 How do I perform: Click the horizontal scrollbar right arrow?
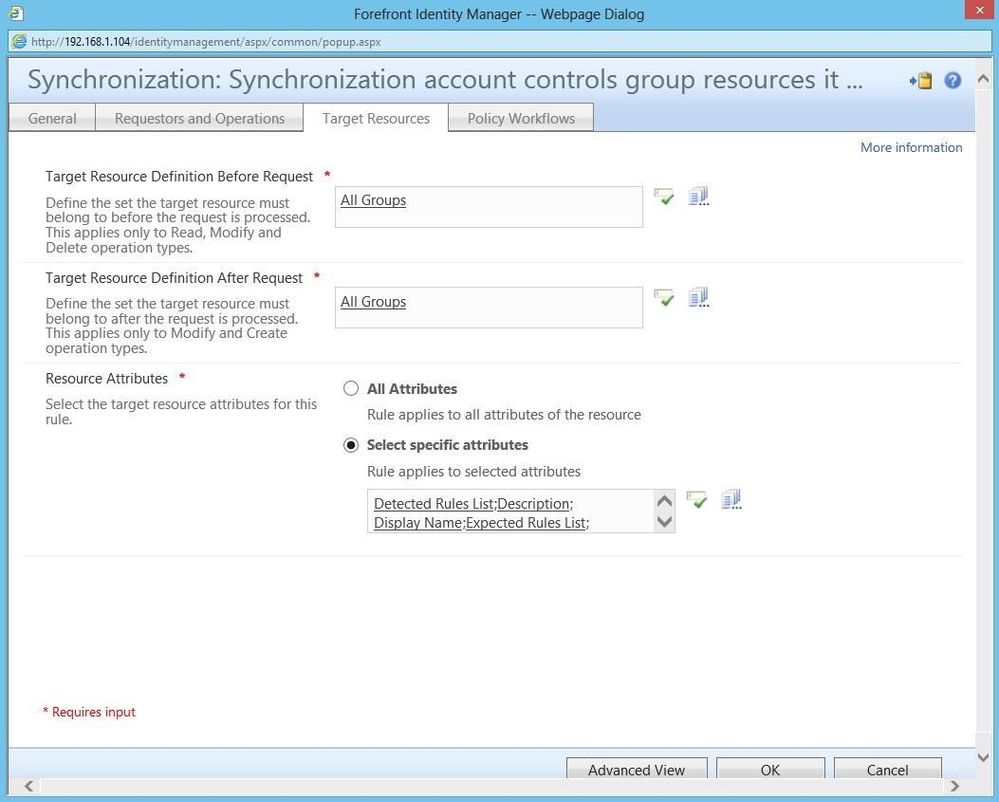click(x=954, y=785)
